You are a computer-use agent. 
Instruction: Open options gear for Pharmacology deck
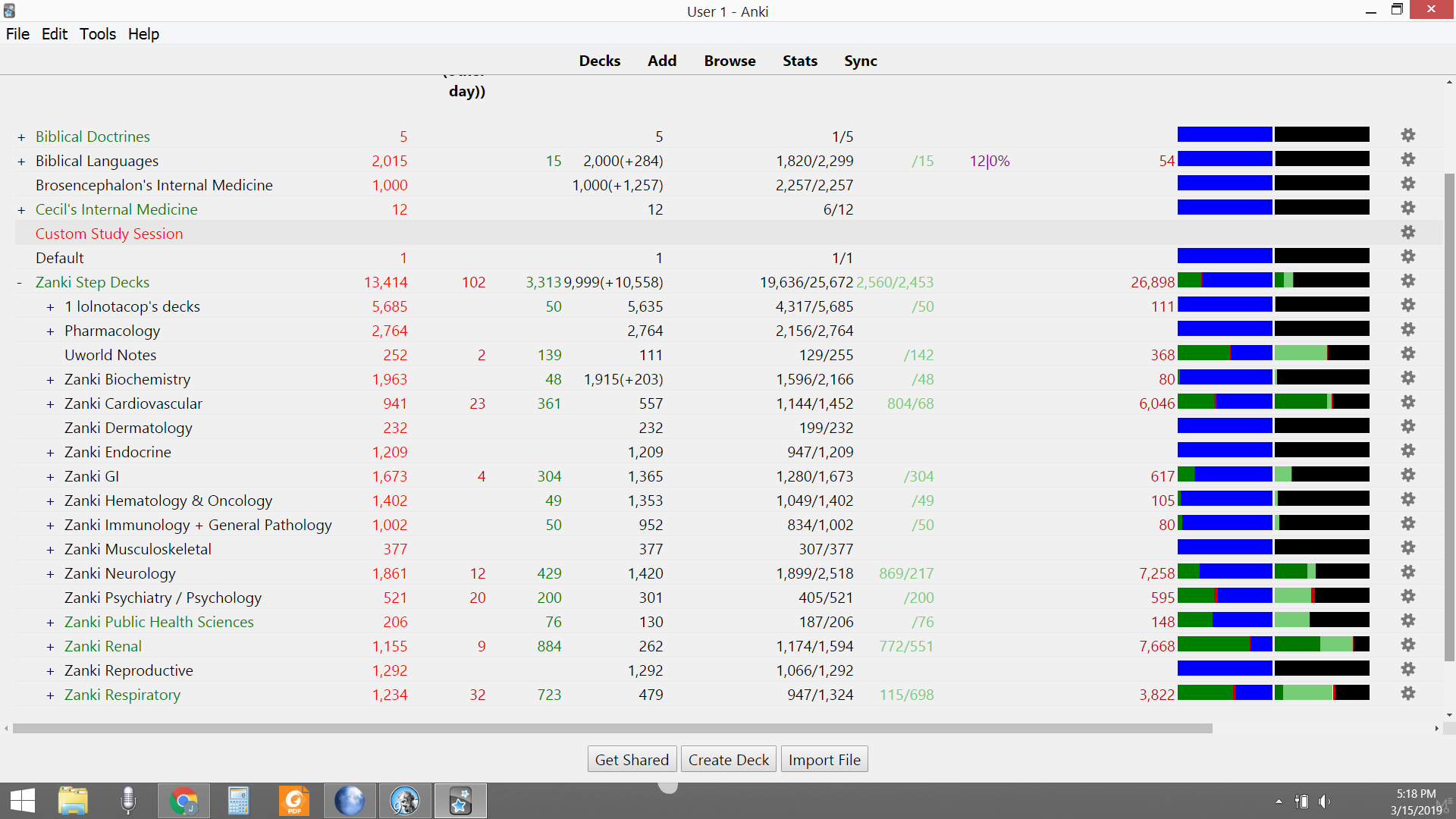click(1408, 330)
